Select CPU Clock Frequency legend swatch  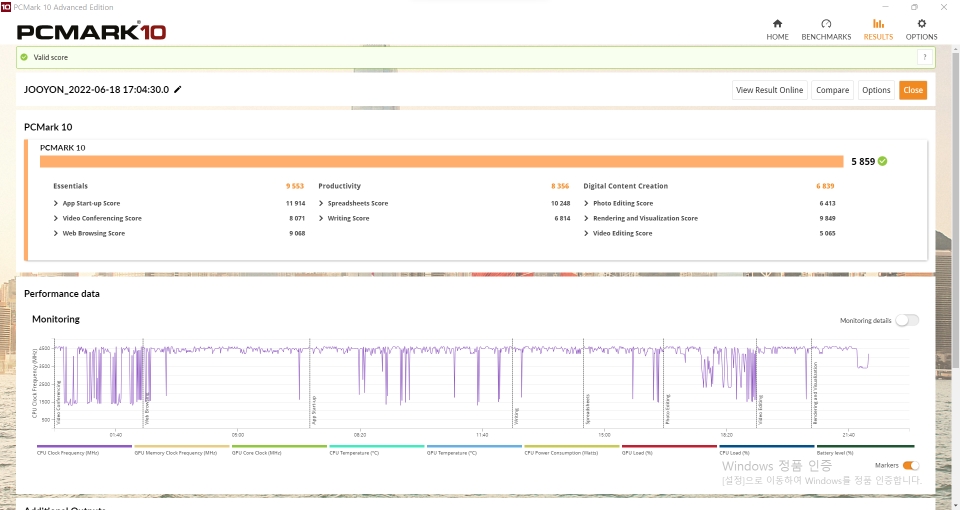click(x=84, y=446)
